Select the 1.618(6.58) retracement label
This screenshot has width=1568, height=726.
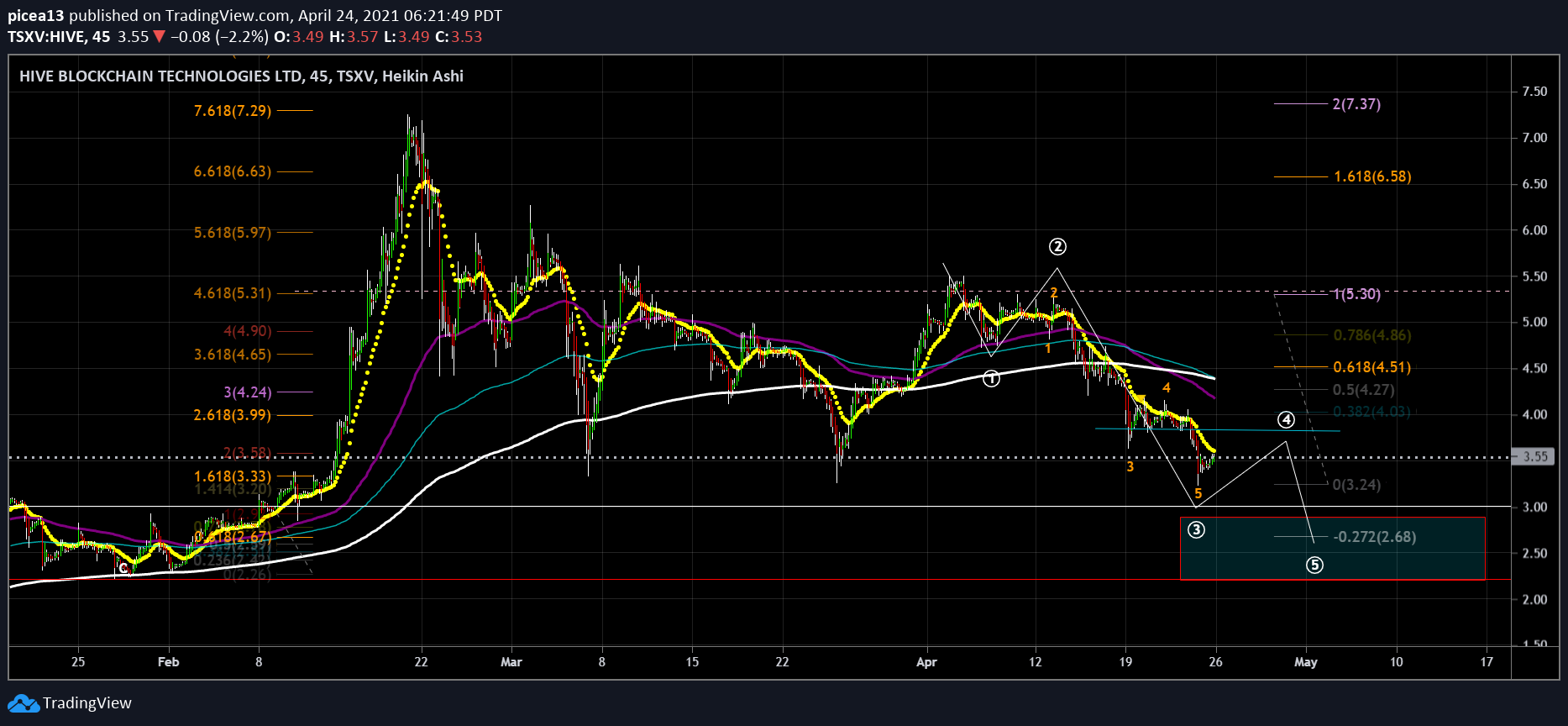(1372, 176)
